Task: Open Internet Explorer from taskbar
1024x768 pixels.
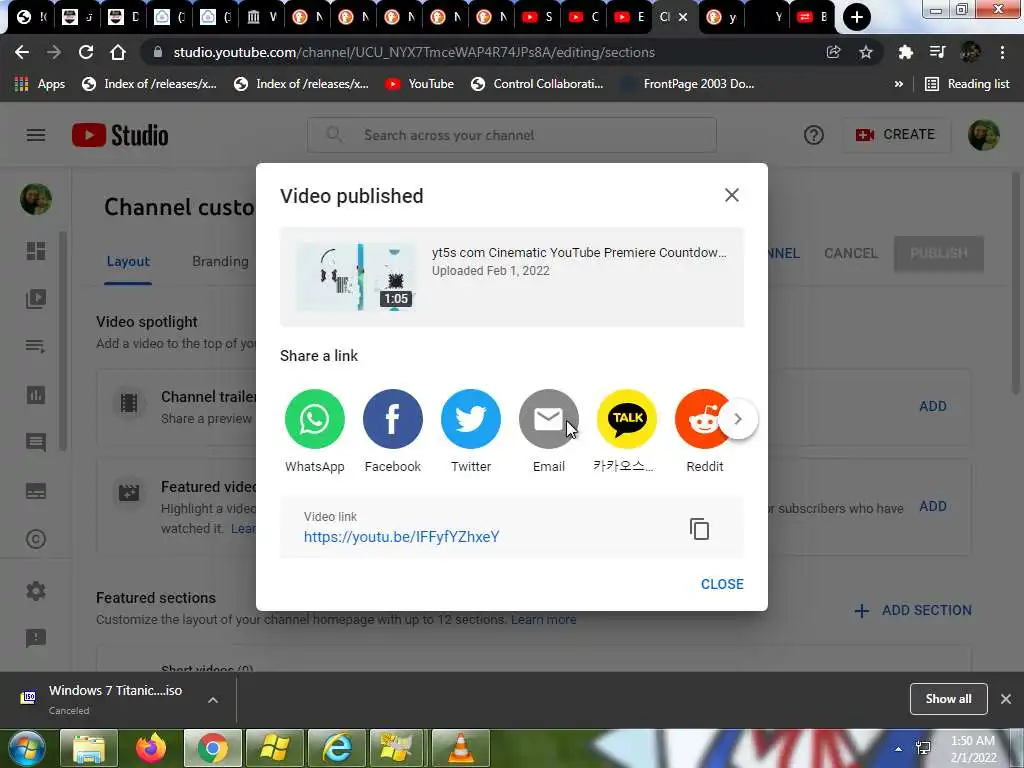Action: coord(337,748)
